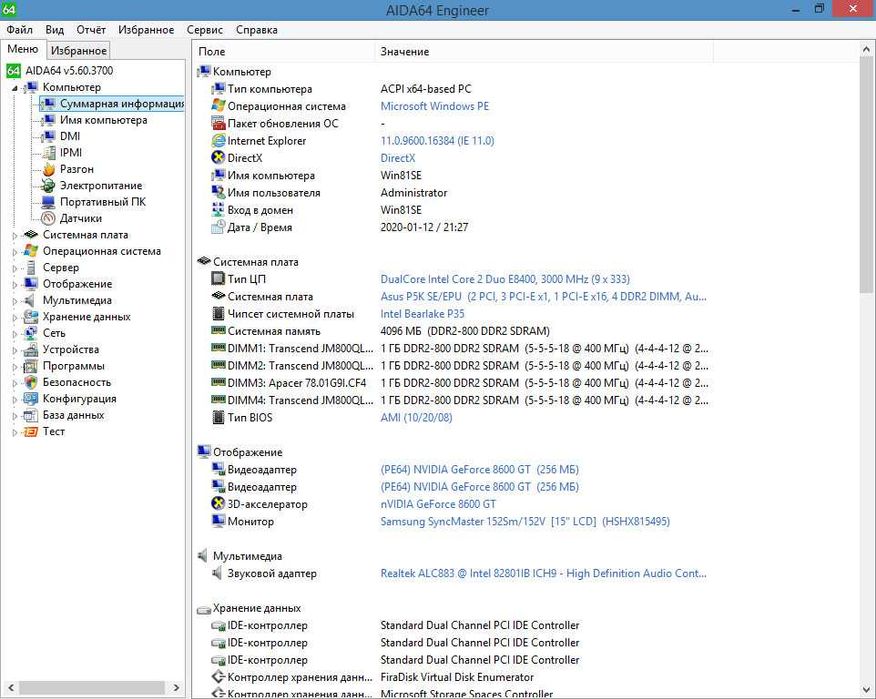876x699 pixels.
Task: Click the Безопасность shield icon
Action: click(x=31, y=382)
